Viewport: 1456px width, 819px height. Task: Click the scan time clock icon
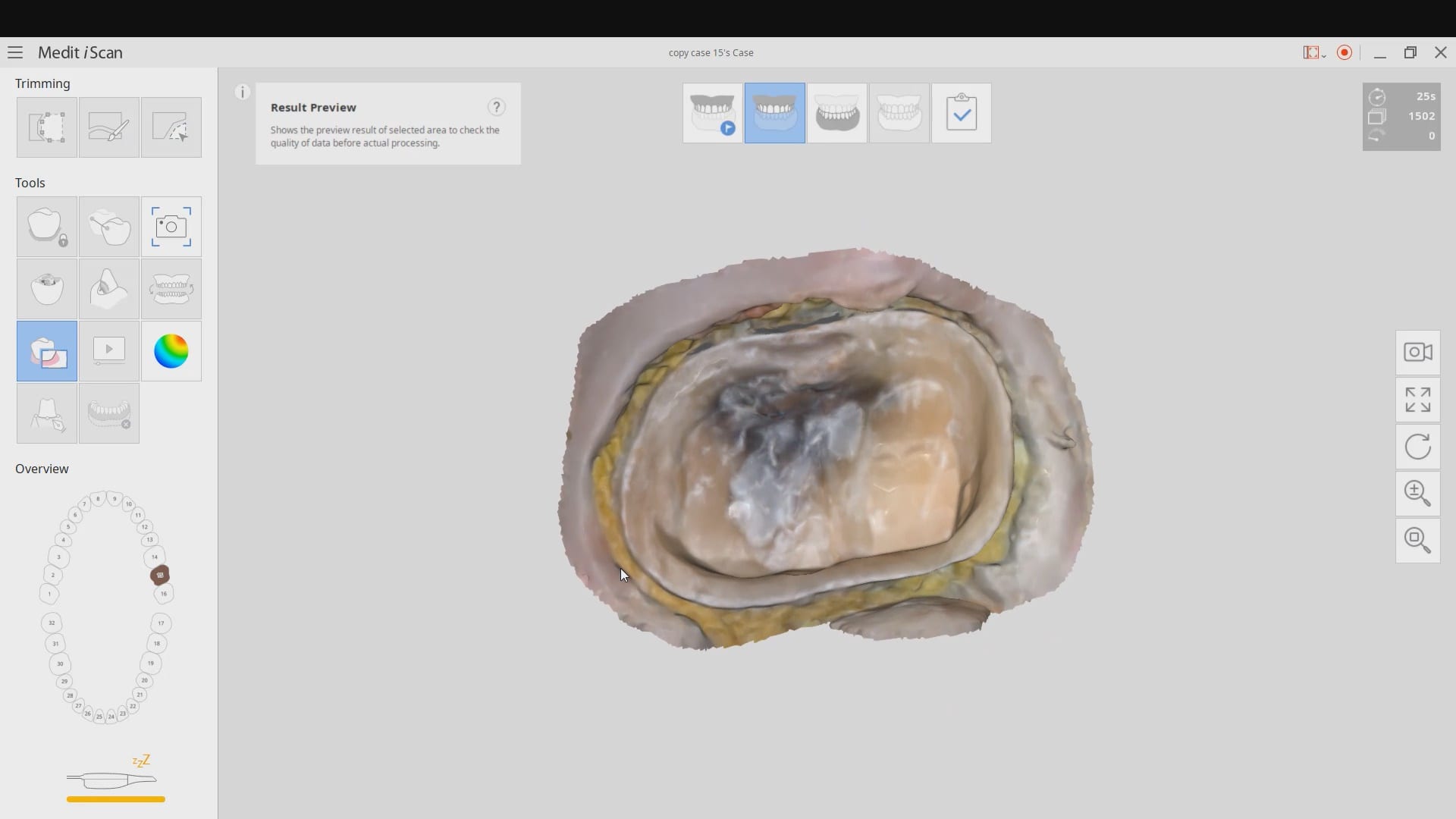(1377, 97)
